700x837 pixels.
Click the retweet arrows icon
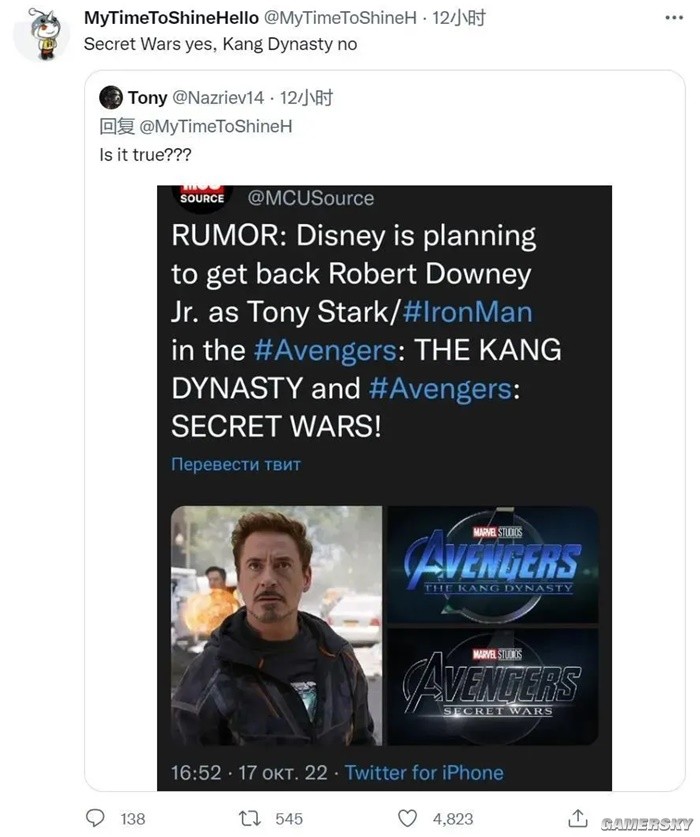[249, 818]
